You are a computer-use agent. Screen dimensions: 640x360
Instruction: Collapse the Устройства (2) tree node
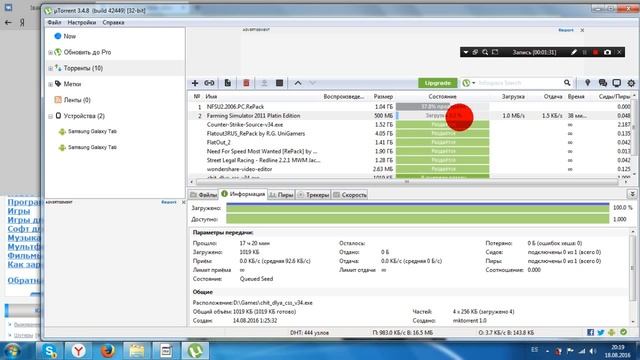tap(50, 116)
